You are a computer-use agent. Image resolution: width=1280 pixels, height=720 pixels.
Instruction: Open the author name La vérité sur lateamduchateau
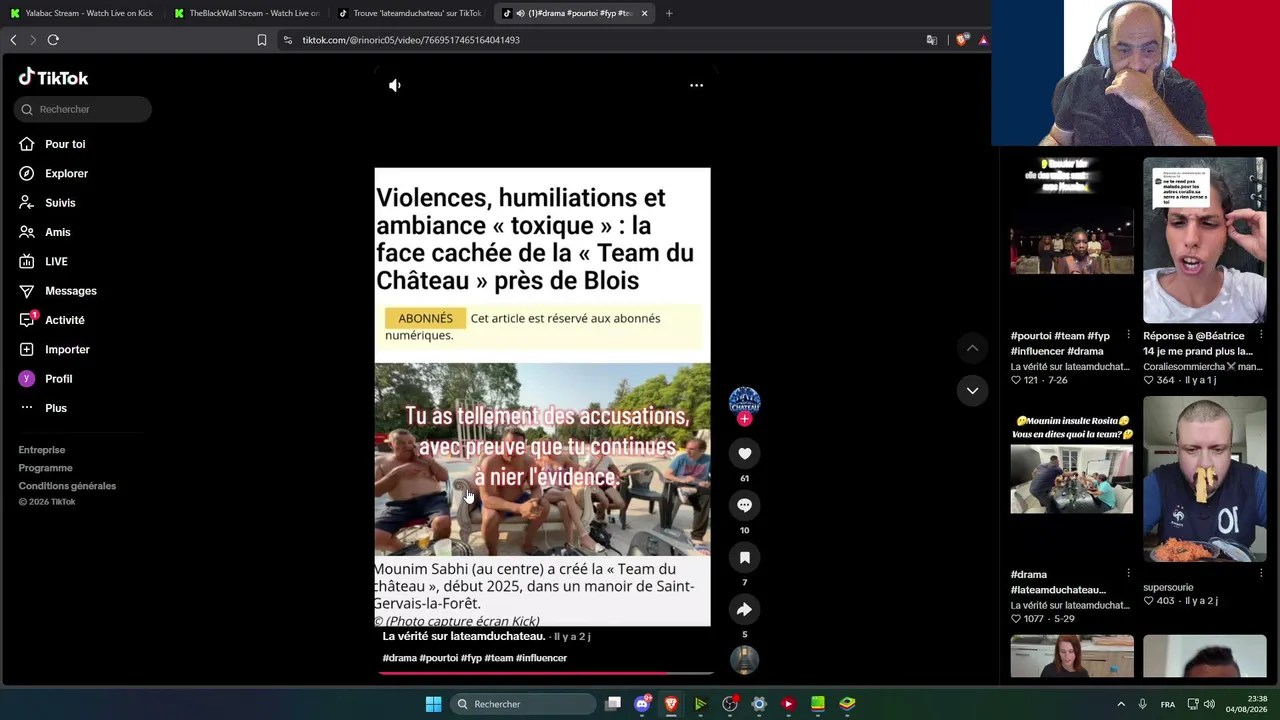(463, 636)
